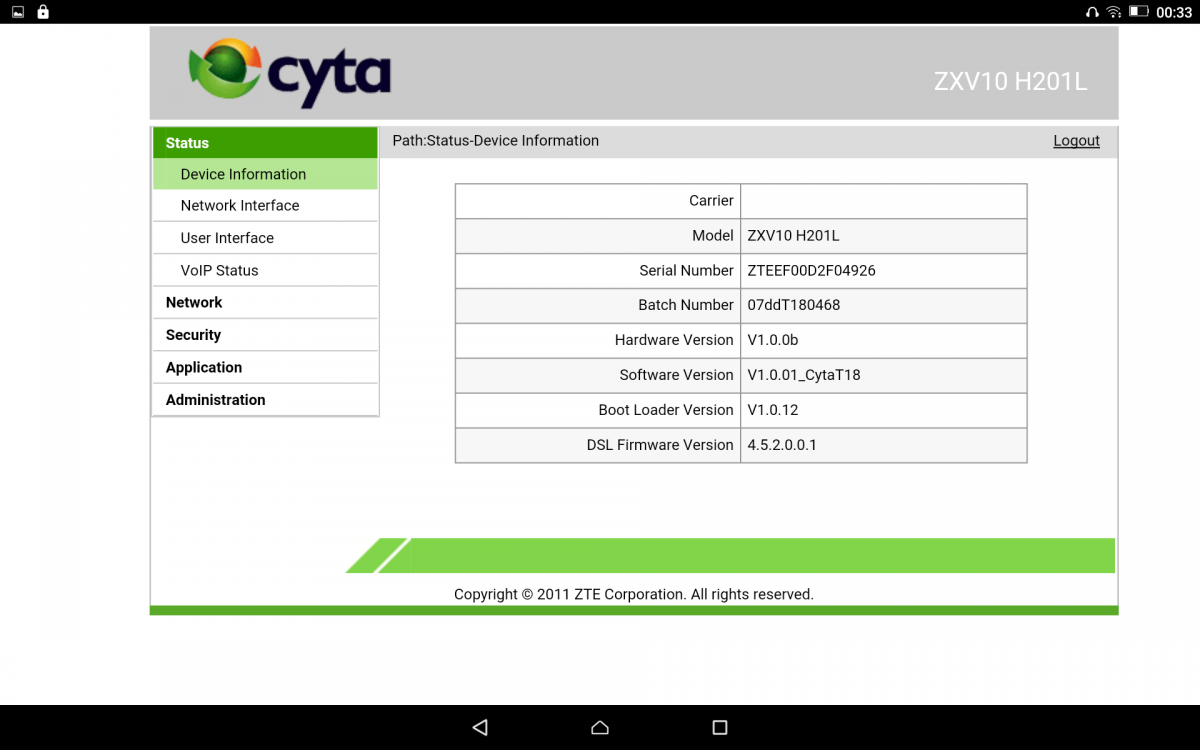Click the Hardware Version label
Image resolution: width=1200 pixels, height=750 pixels.
click(x=674, y=340)
